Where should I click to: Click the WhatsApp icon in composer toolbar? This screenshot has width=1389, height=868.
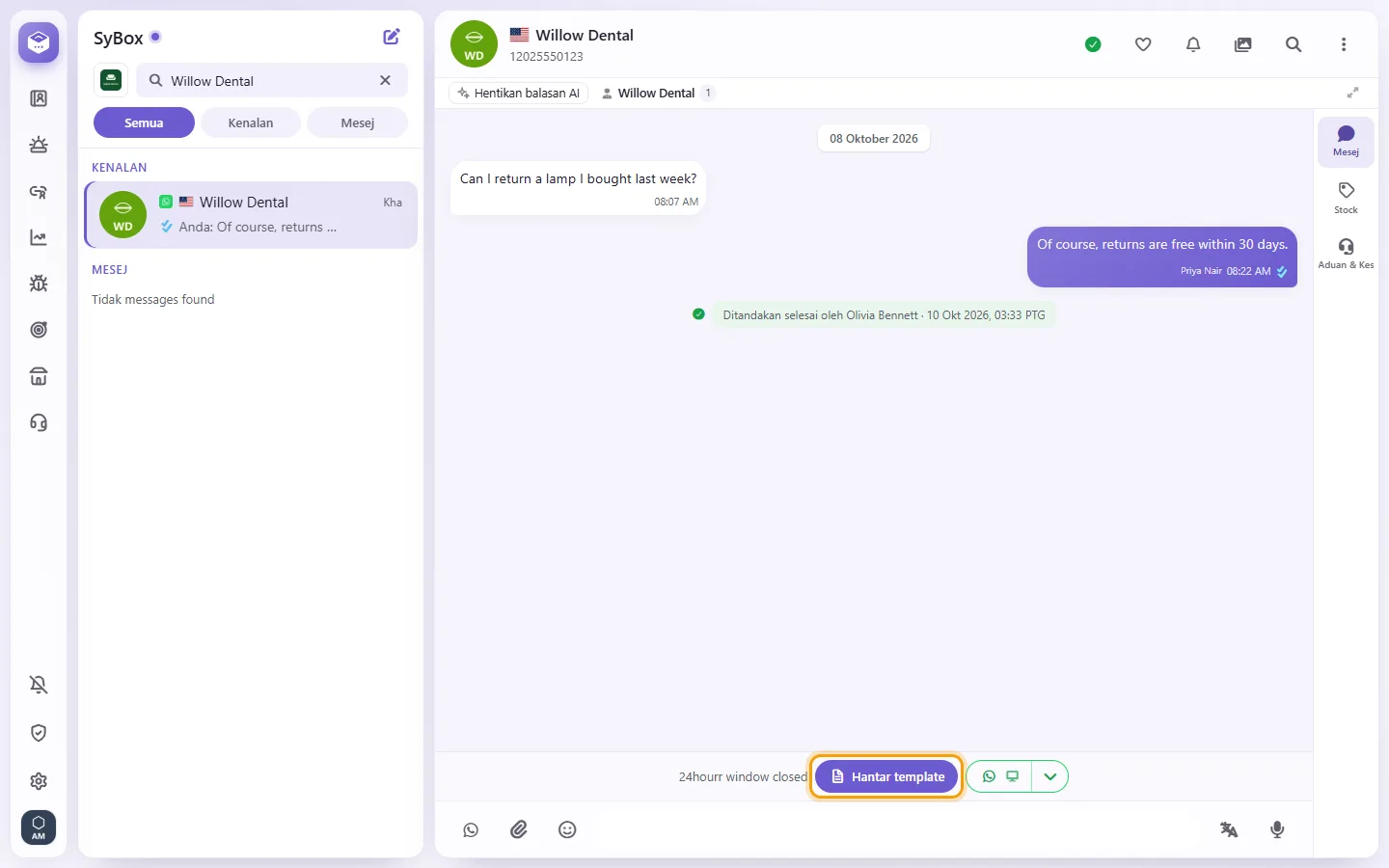[x=471, y=829]
